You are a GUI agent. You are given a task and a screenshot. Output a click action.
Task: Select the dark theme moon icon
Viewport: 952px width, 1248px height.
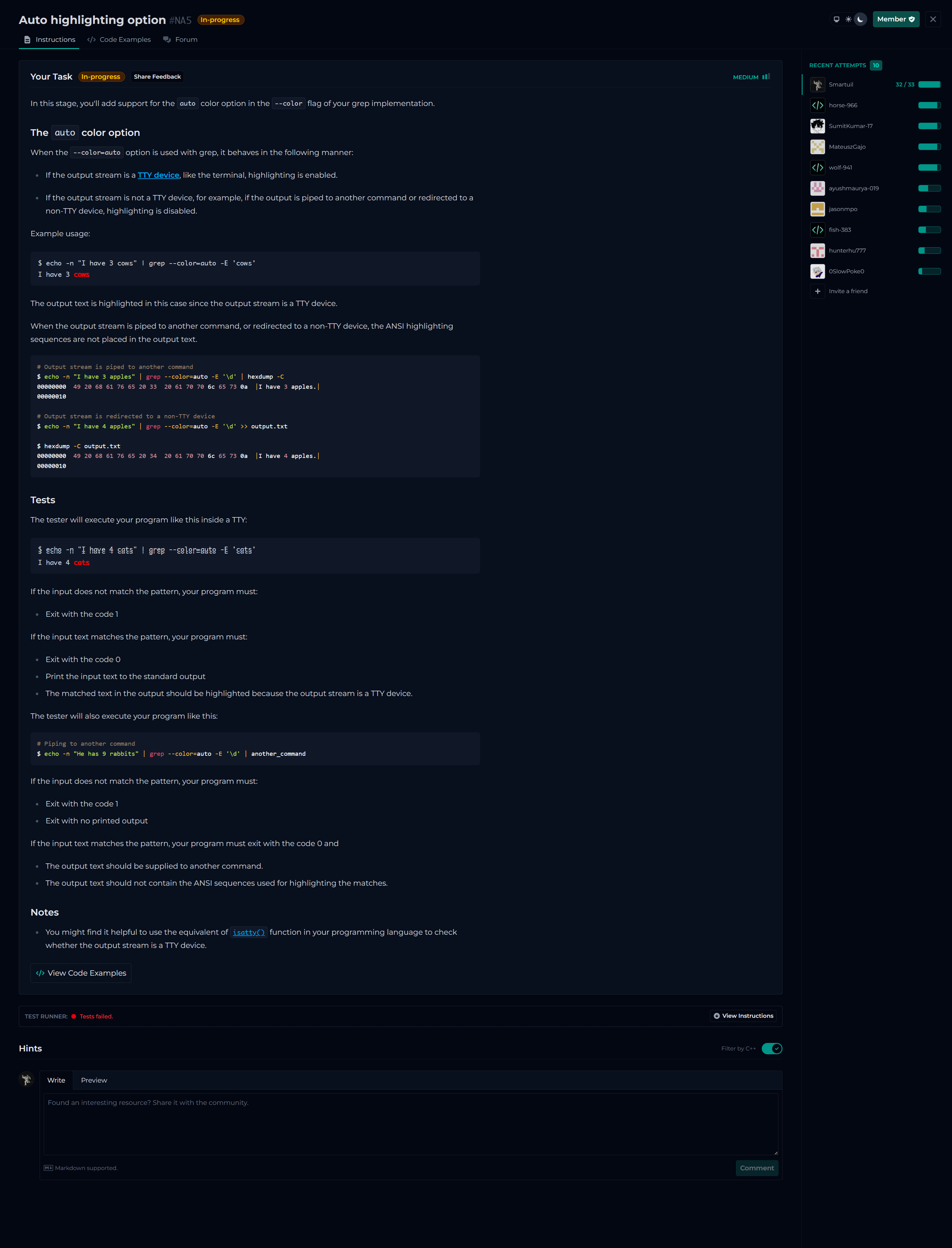tap(860, 19)
